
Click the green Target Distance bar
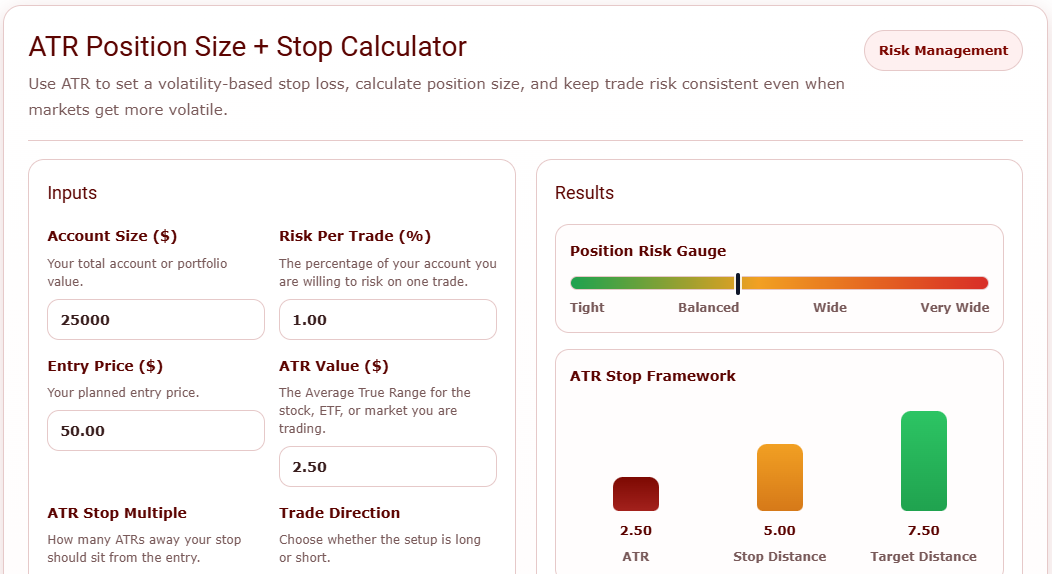coord(924,461)
